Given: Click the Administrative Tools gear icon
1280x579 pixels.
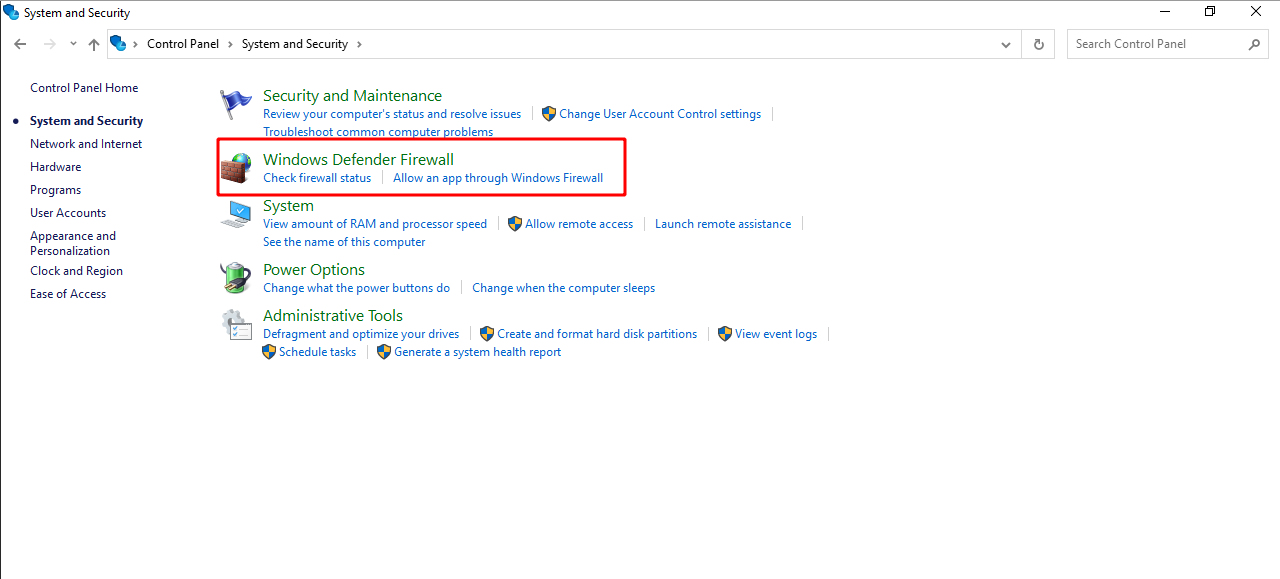Looking at the screenshot, I should [x=237, y=324].
